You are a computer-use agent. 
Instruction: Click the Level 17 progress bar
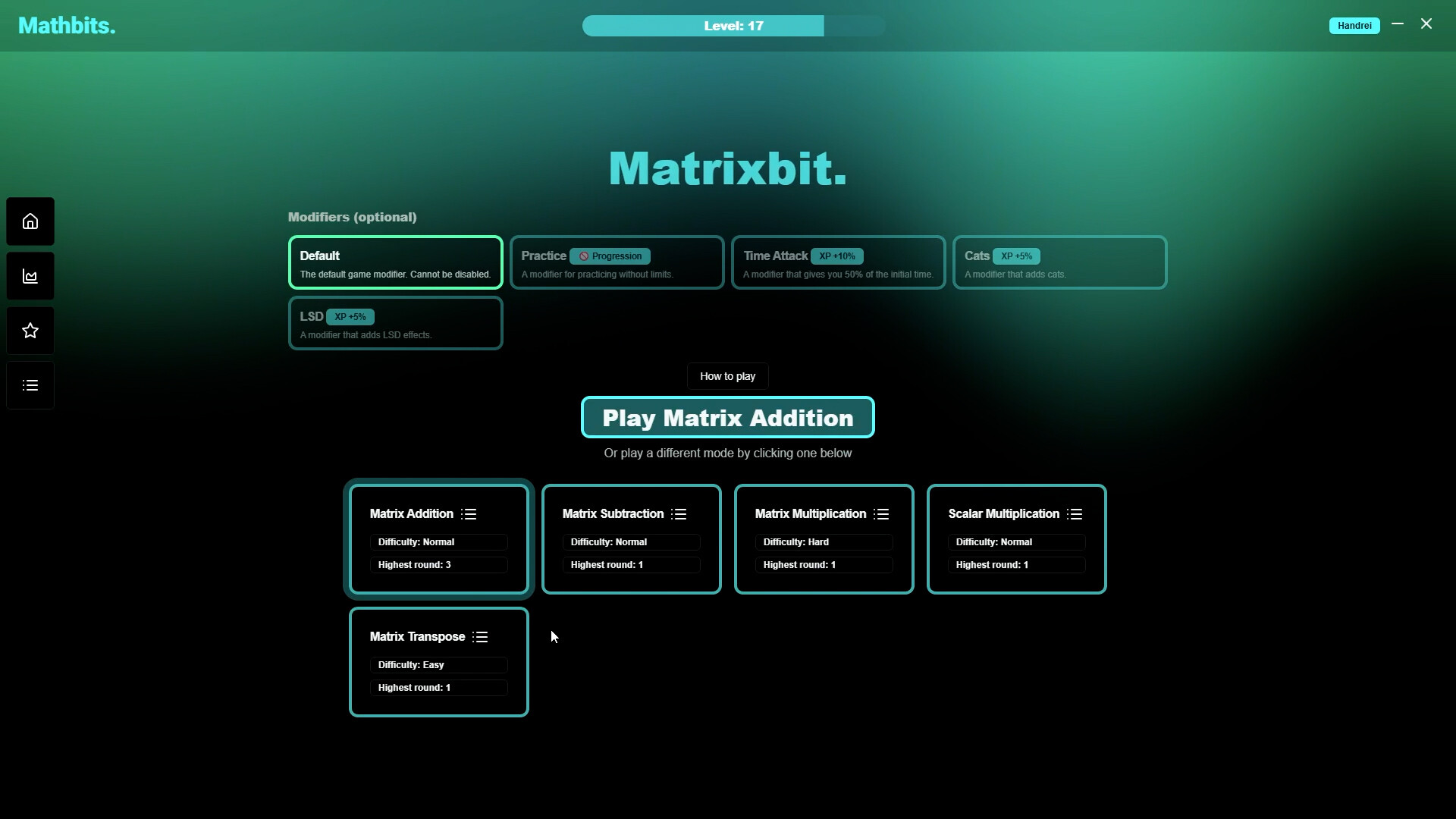[733, 25]
